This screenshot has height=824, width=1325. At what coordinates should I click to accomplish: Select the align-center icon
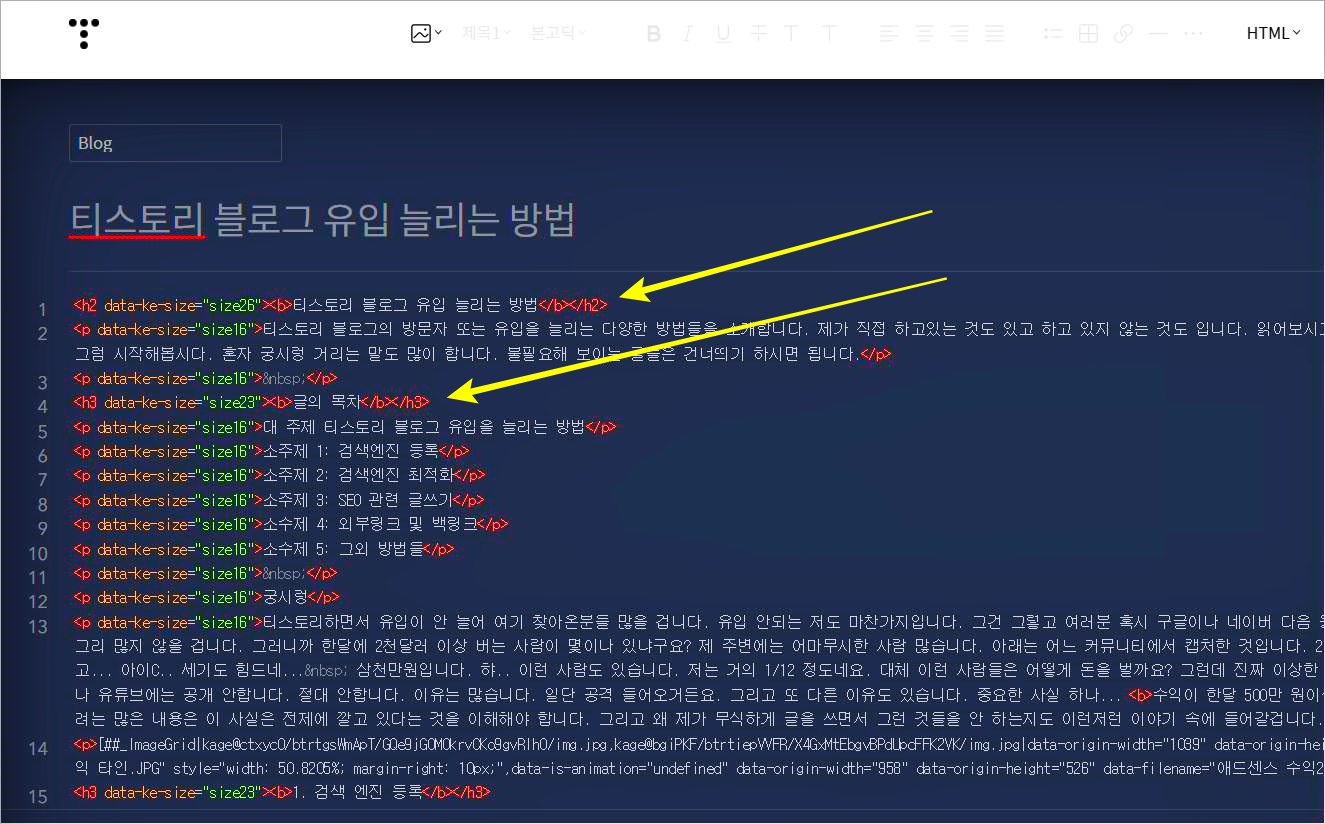[x=924, y=33]
